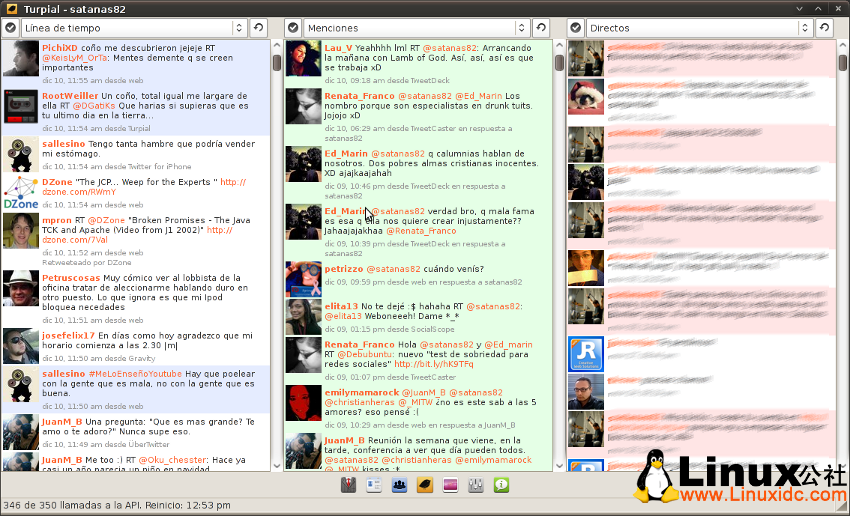Click the green info about icon
This screenshot has height=516, width=850.
(x=501, y=485)
